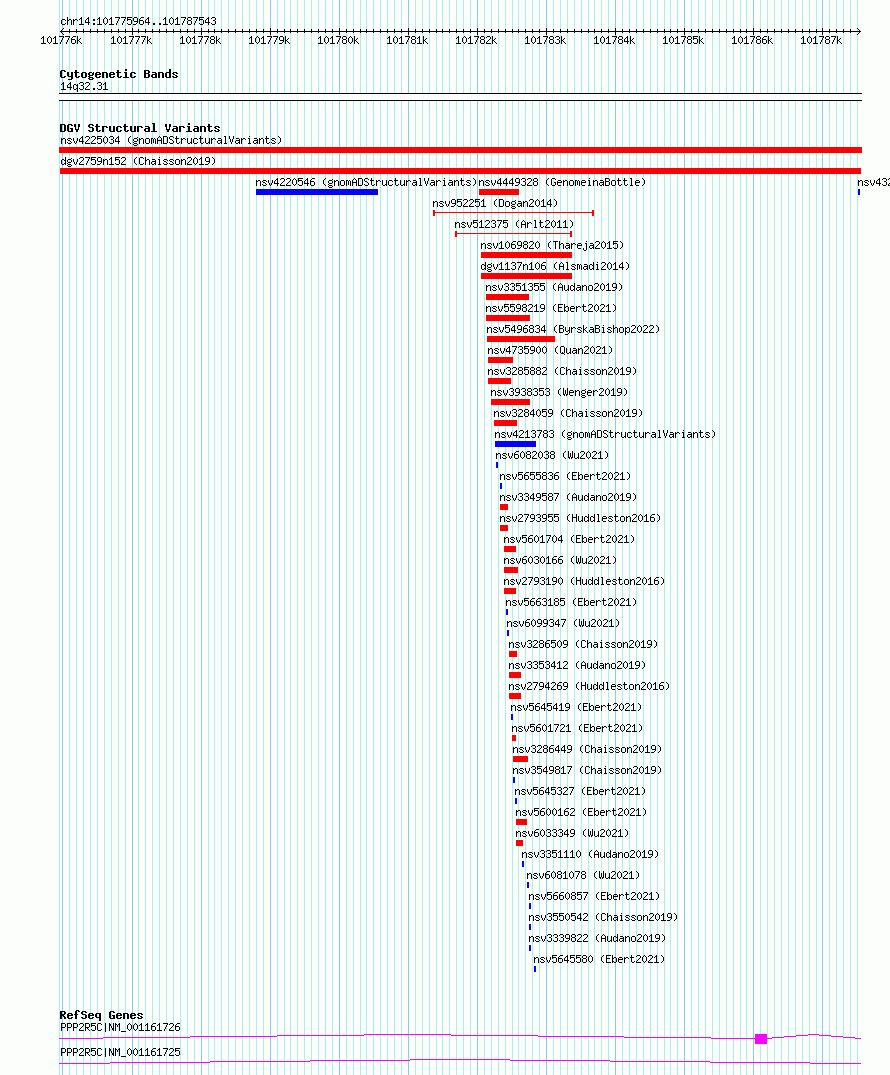Image resolution: width=890 pixels, height=1075 pixels.
Task: Click the magenta exon block of PPP2R5C
Action: 761,1039
